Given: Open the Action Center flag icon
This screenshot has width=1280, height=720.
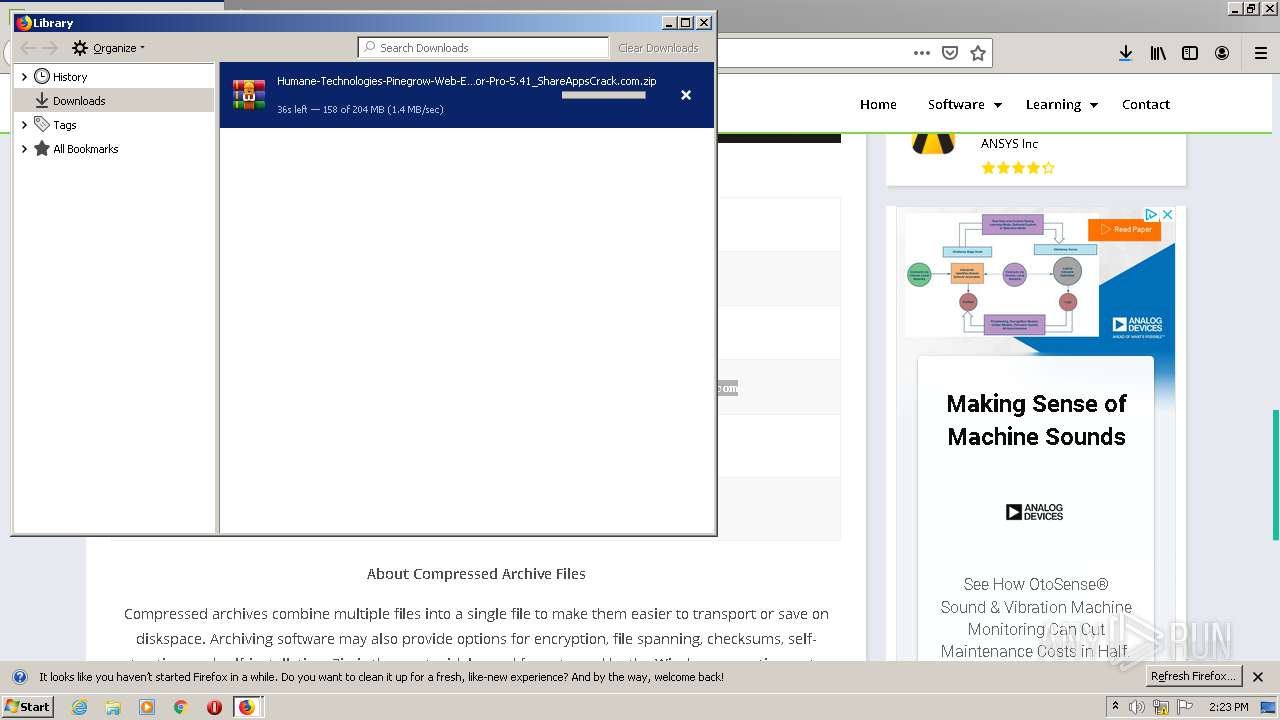Looking at the screenshot, I should 1184,707.
